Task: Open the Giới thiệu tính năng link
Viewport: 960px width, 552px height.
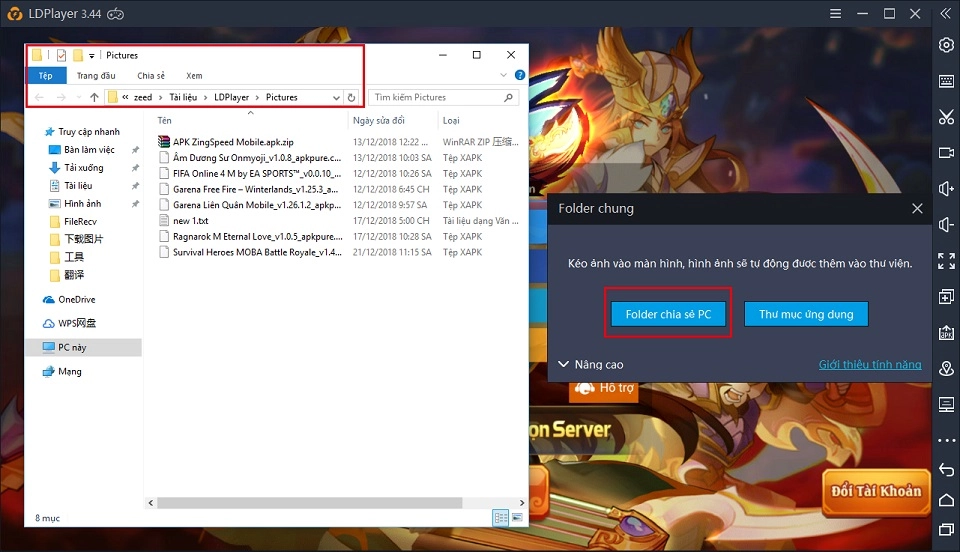Action: tap(869, 365)
